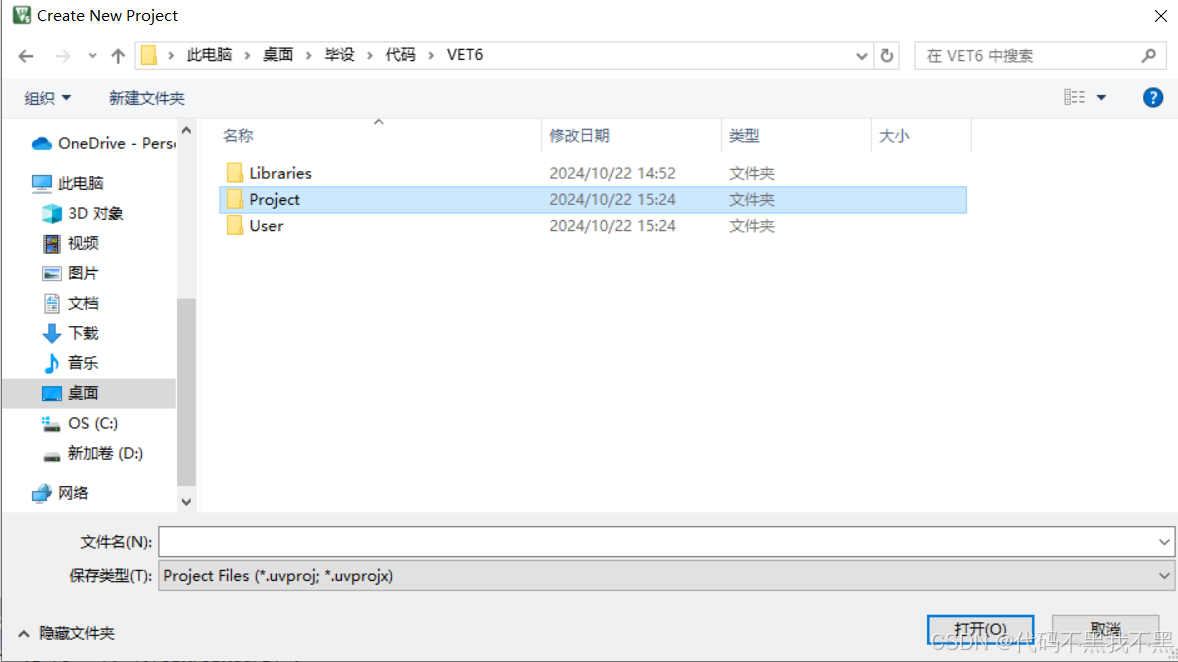Click the 打开(O) button
The height and width of the screenshot is (662, 1178).
coord(980,630)
